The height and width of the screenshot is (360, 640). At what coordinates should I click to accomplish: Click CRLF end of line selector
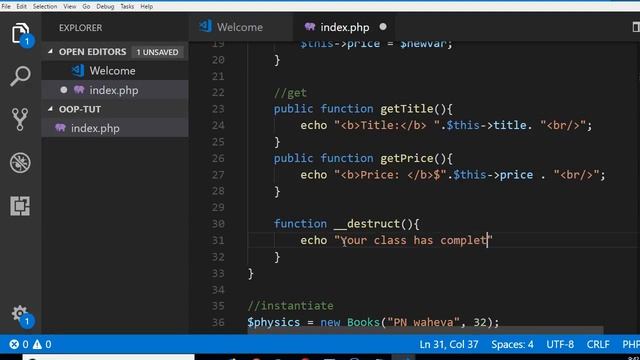point(598,344)
